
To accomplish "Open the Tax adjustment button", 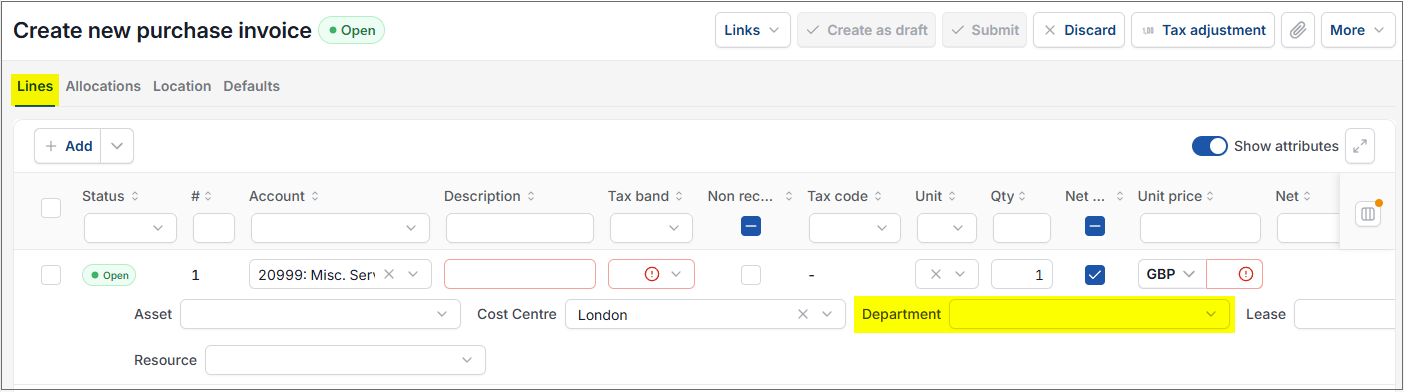I will (1203, 30).
